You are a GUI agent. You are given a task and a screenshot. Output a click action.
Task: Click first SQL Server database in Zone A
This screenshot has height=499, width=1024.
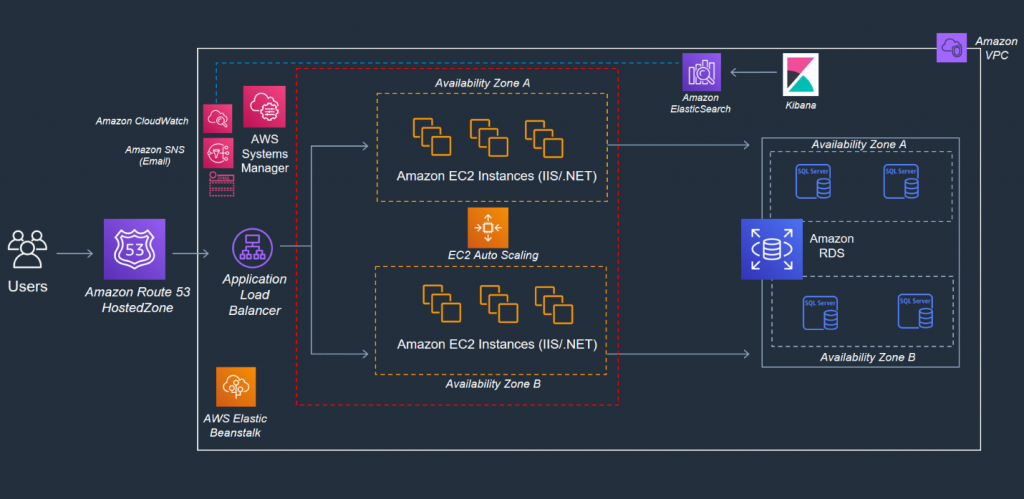[813, 182]
